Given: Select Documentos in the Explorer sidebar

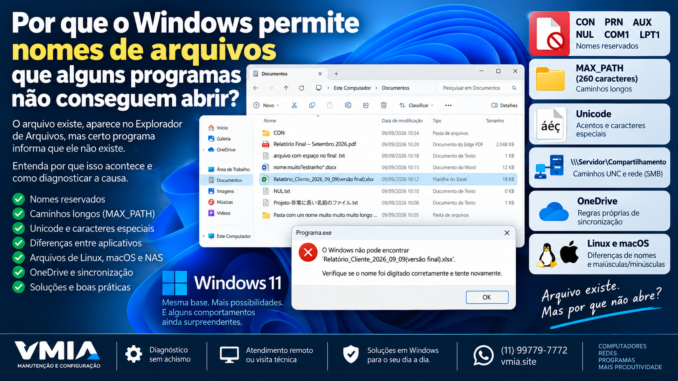Looking at the screenshot, I should click(228, 180).
